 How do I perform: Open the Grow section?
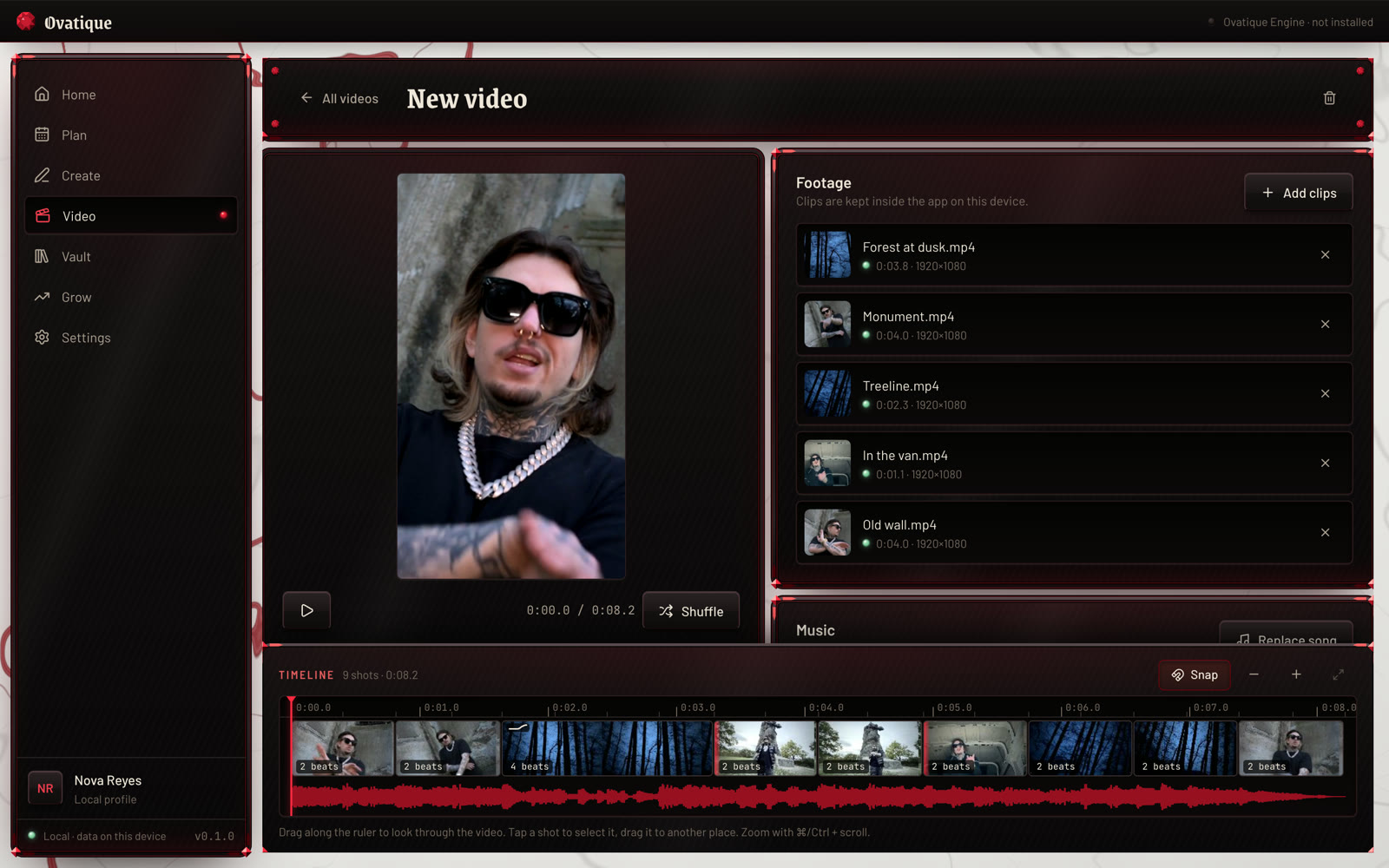click(x=130, y=297)
